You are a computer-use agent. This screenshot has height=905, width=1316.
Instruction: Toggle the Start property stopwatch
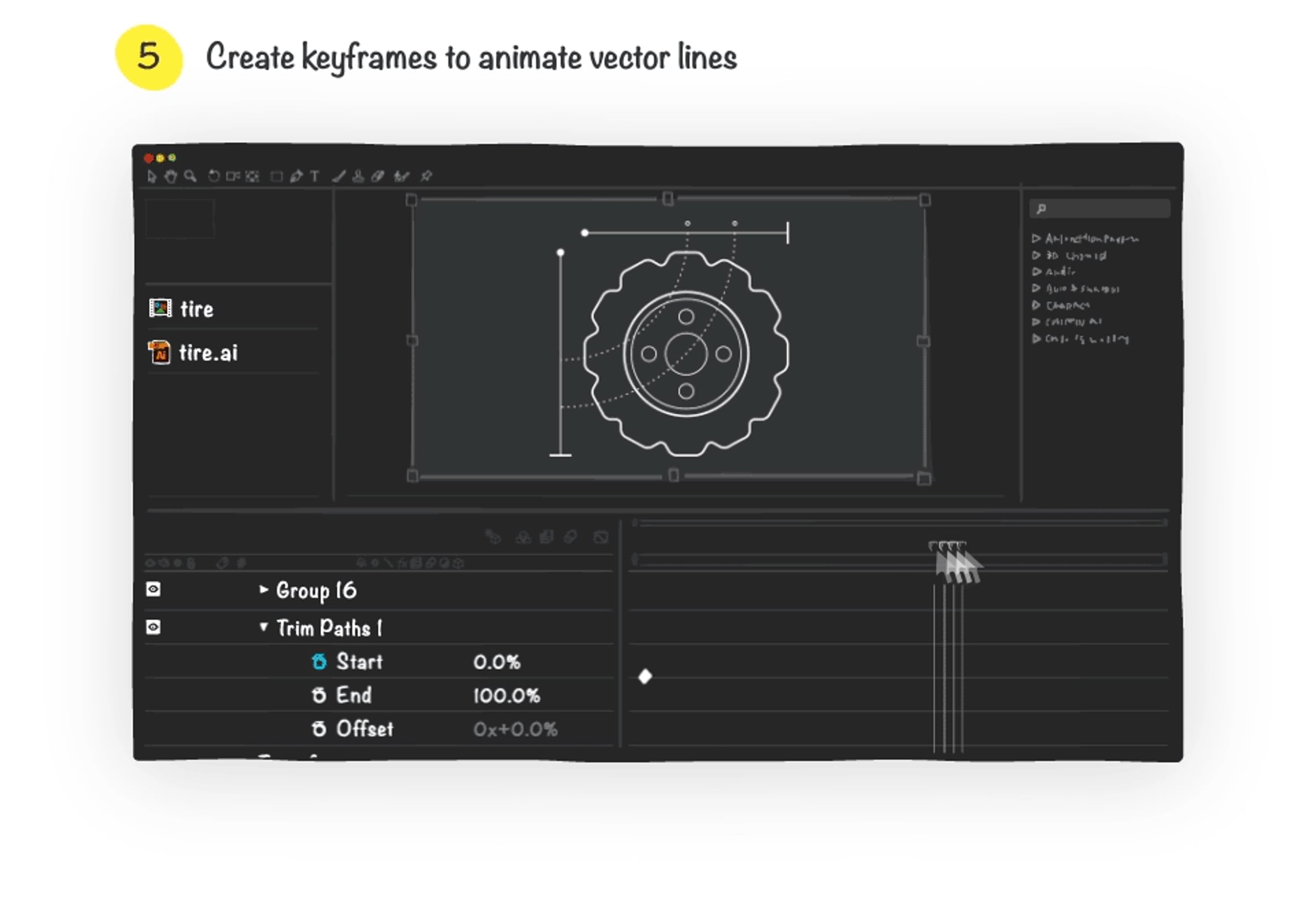(x=319, y=661)
